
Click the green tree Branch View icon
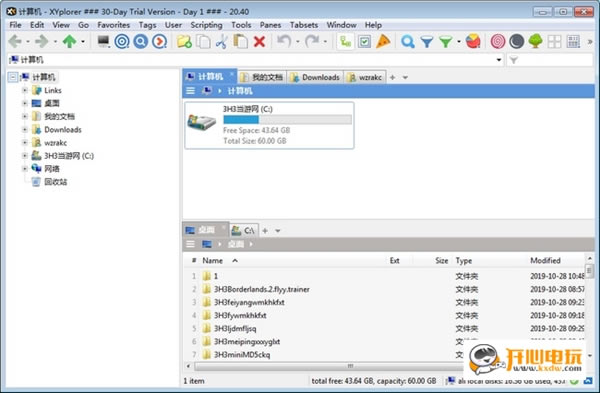pyautogui.click(x=536, y=41)
